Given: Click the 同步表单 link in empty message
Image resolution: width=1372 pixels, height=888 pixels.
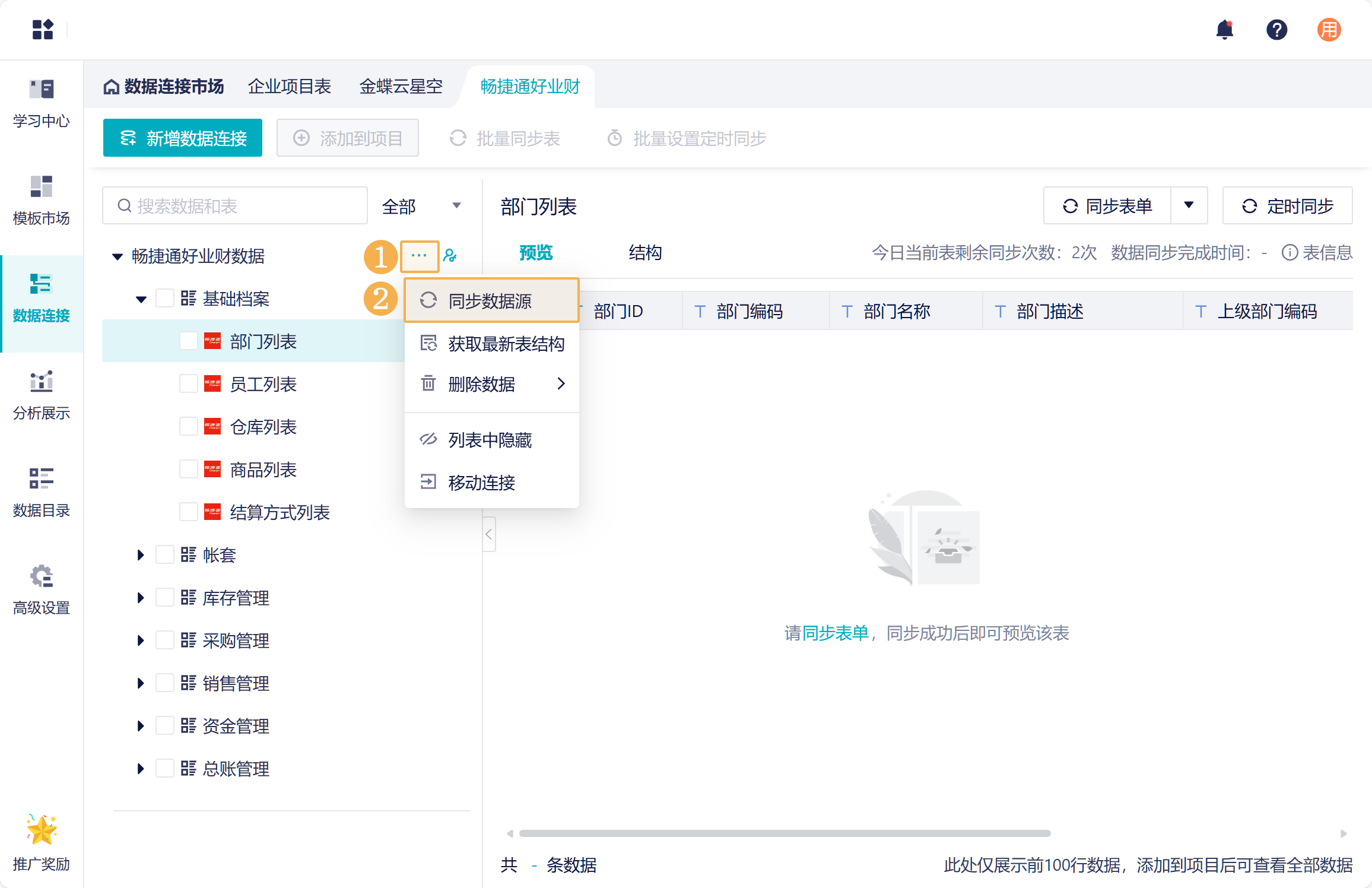Looking at the screenshot, I should [x=835, y=633].
